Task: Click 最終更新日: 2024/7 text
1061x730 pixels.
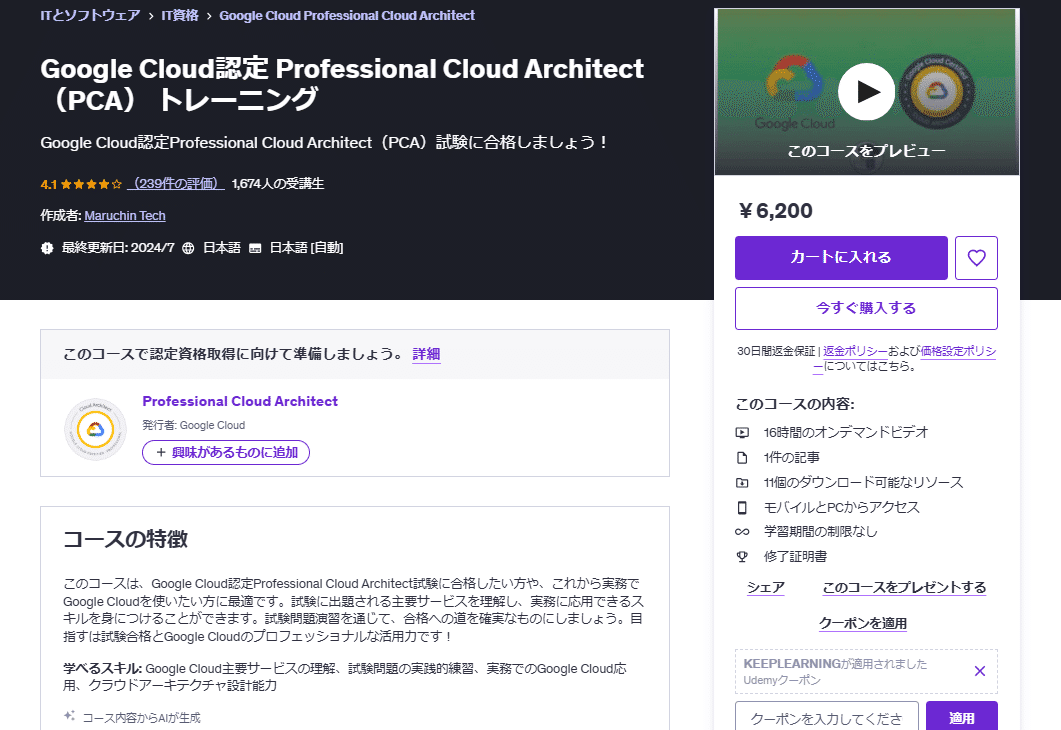Action: click(x=118, y=248)
